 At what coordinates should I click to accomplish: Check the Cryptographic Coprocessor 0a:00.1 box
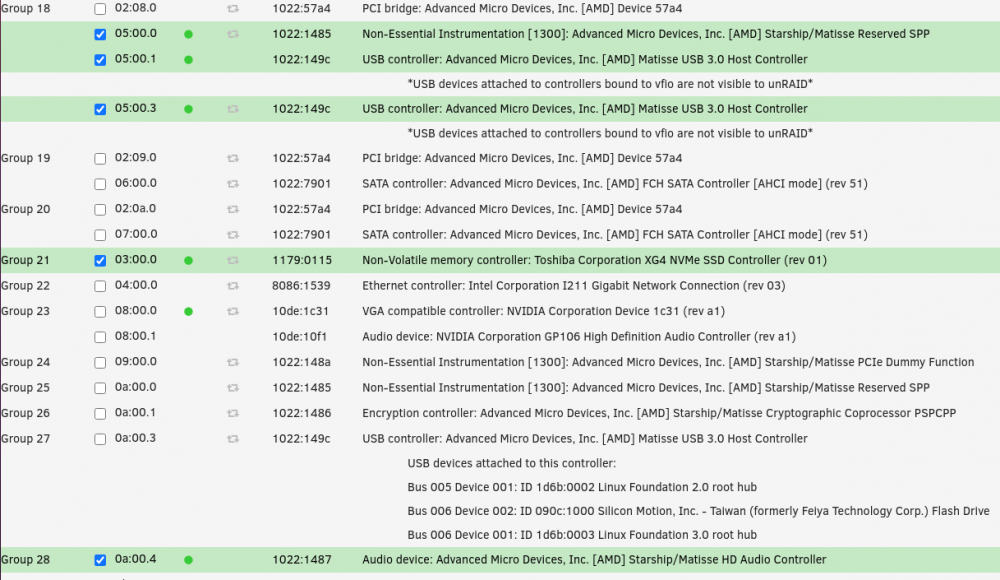click(x=100, y=413)
